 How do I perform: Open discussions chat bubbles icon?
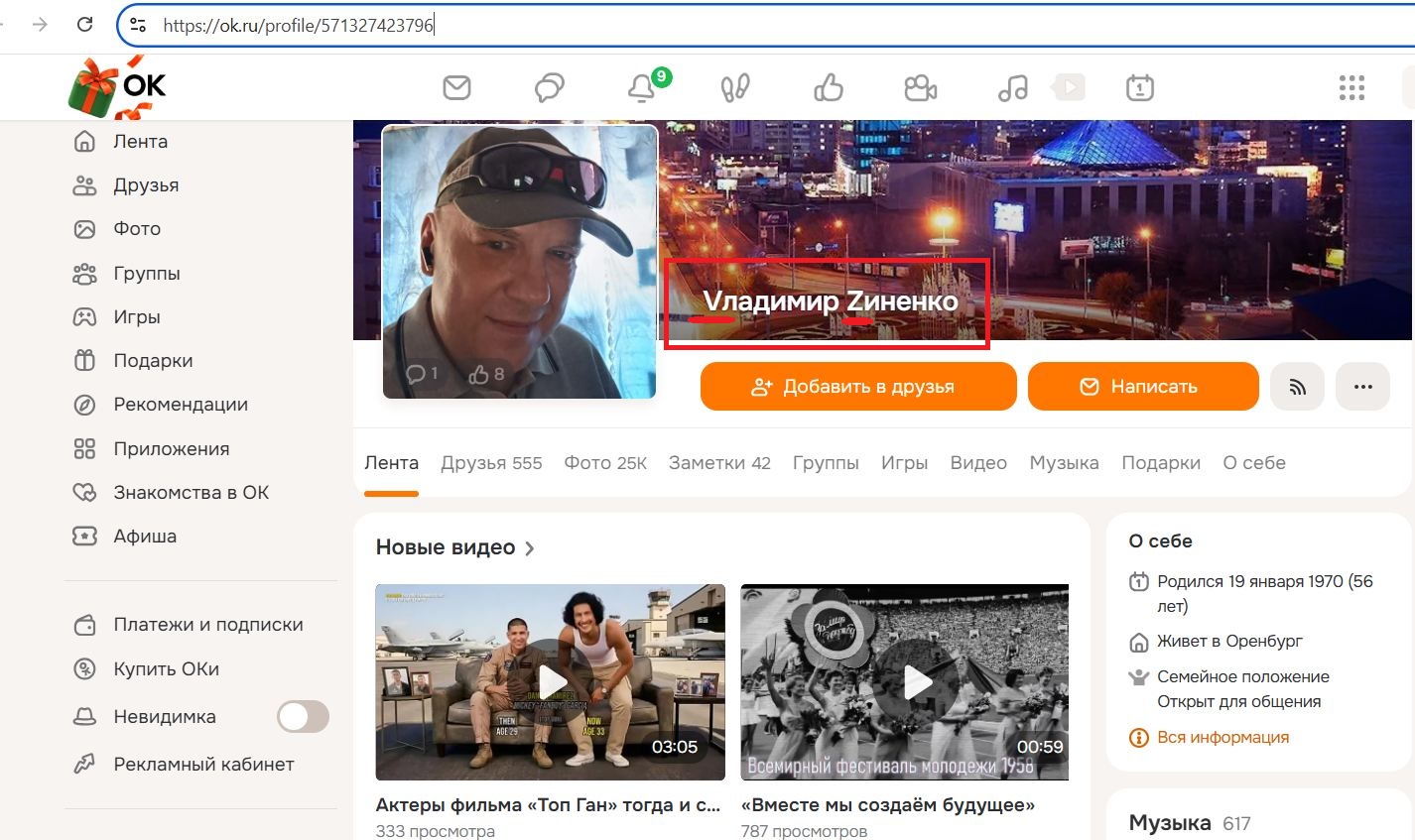(549, 88)
